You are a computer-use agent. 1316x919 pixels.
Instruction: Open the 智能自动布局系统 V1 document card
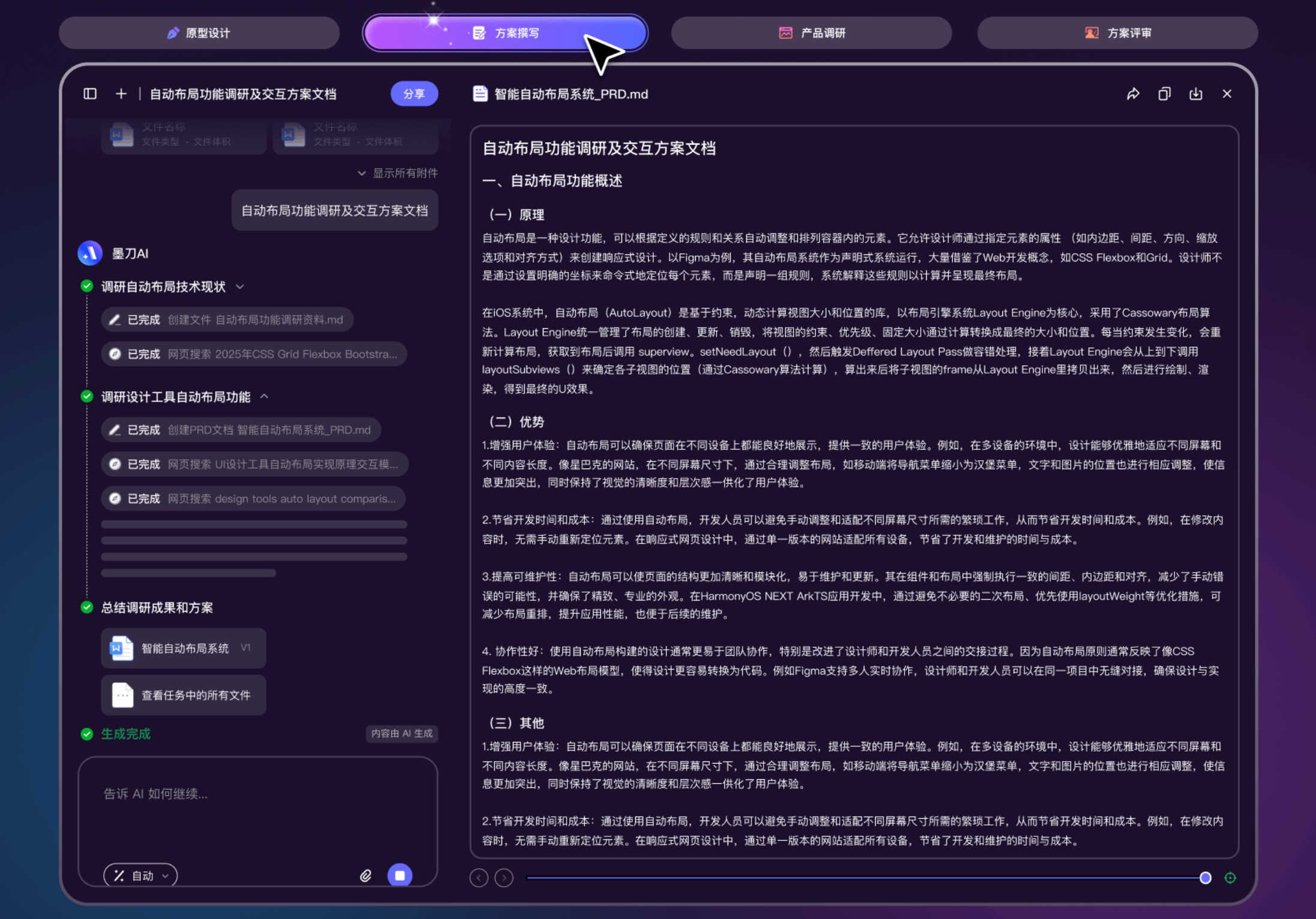184,648
